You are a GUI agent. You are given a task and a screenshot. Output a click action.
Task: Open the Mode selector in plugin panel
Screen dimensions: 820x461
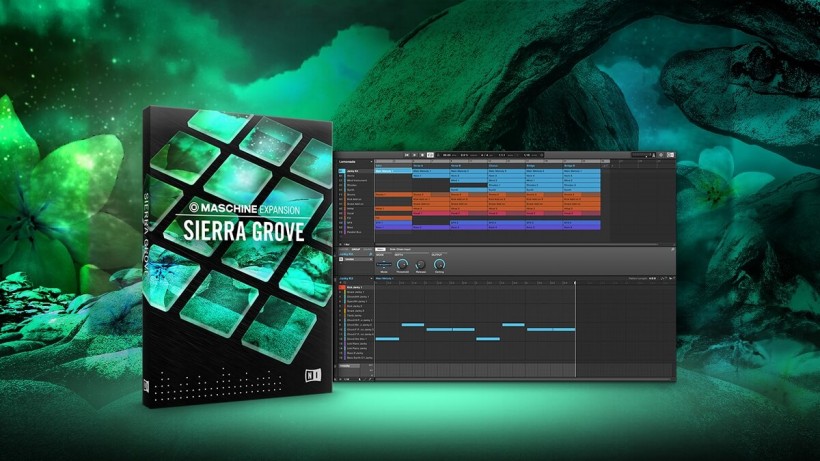pyautogui.click(x=384, y=264)
